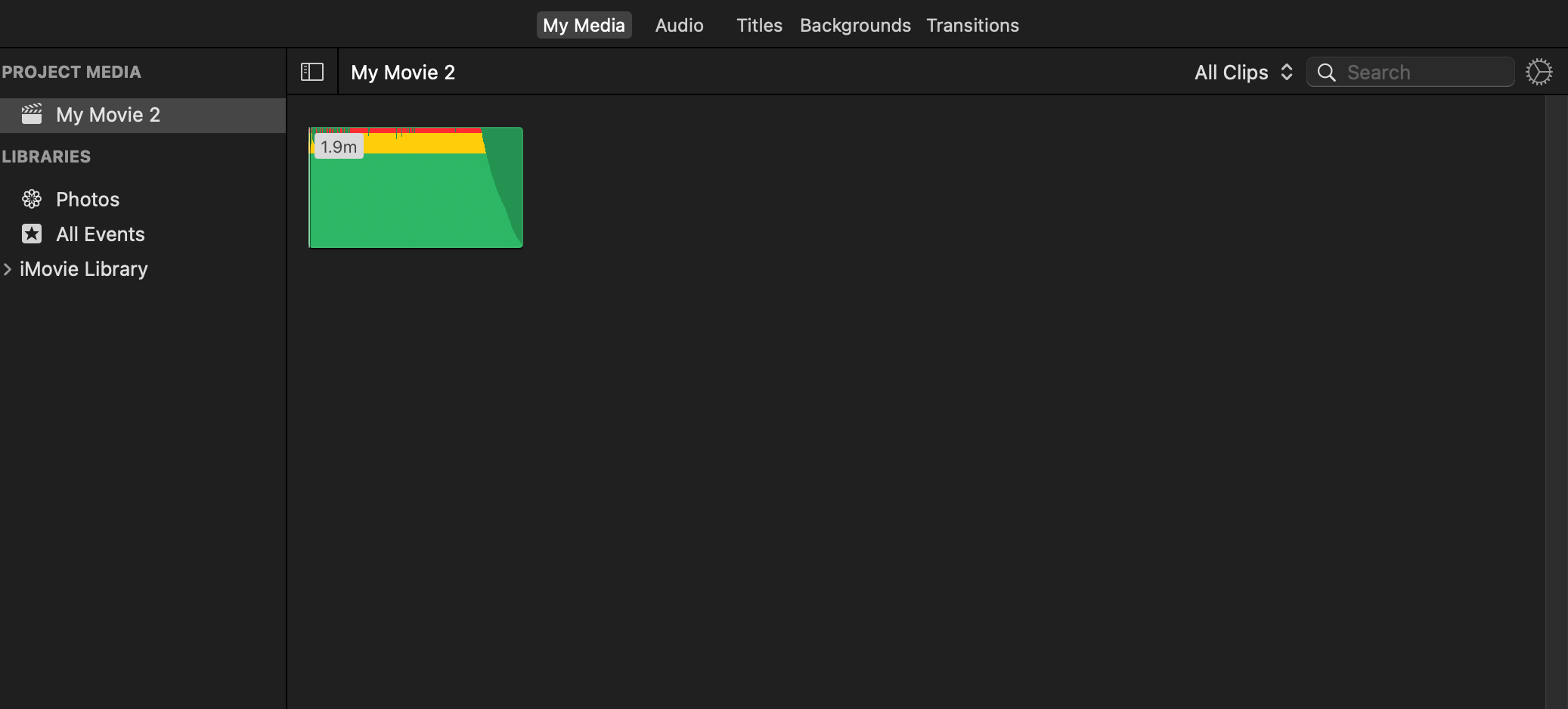
Task: Switch to the Titles tab
Action: coord(759,25)
